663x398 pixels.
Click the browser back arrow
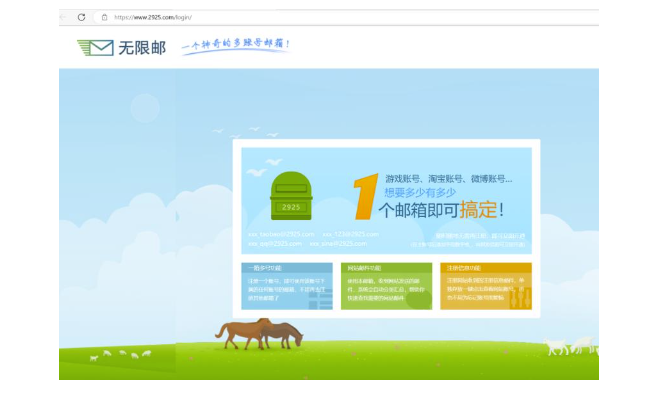(63, 17)
